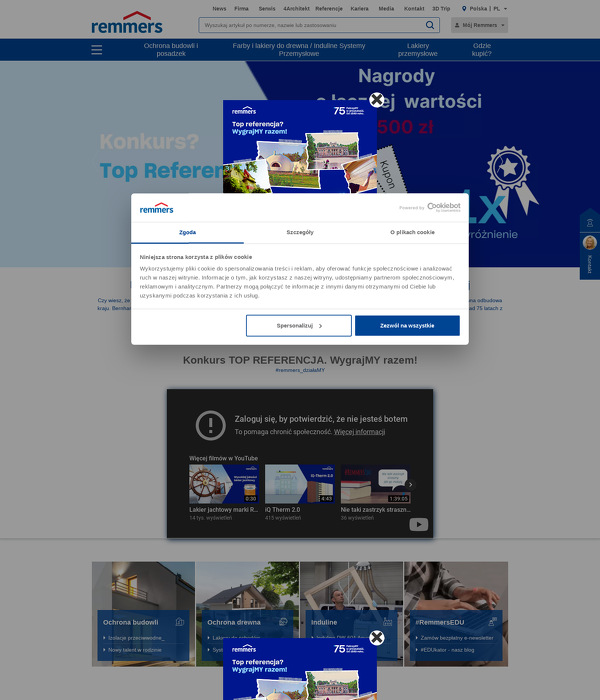Click the Induline factory icon
This screenshot has height=700, width=600.
[x=387, y=621]
